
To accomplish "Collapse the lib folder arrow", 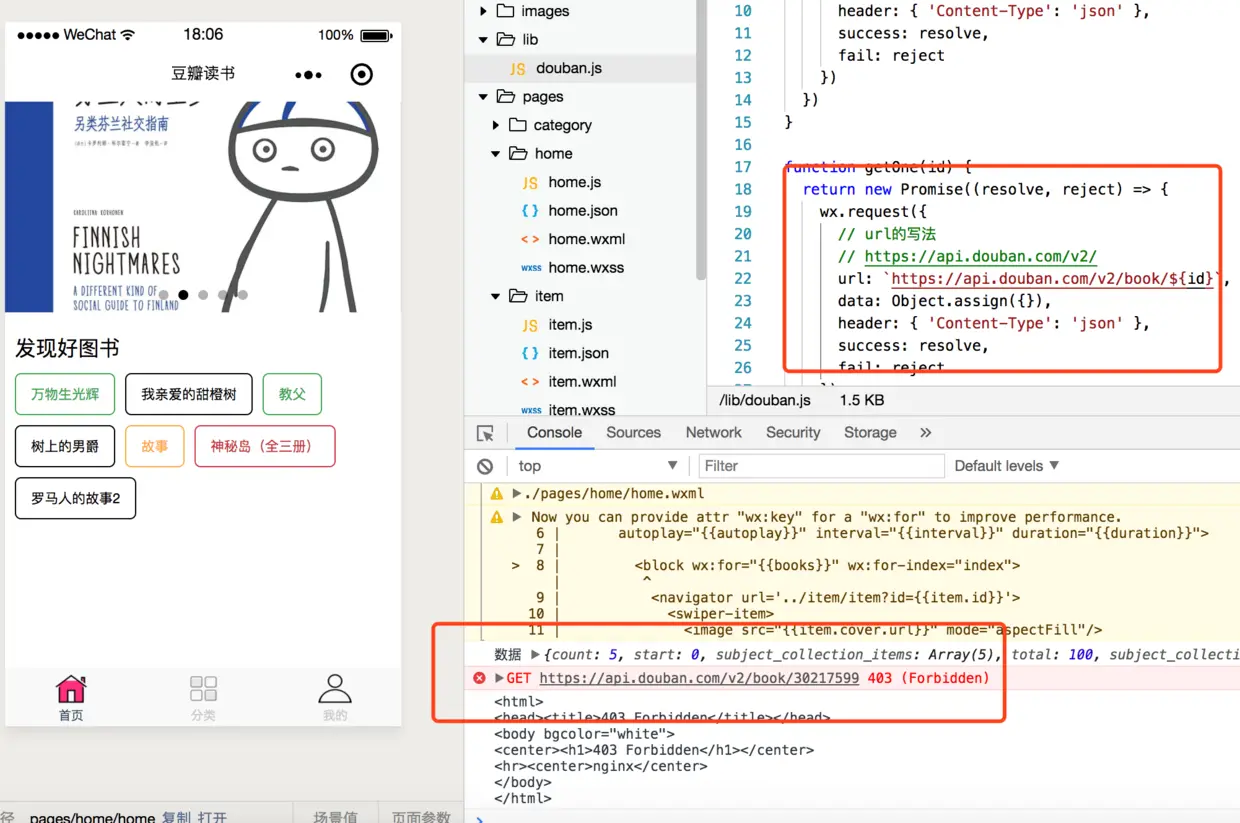I will [483, 40].
